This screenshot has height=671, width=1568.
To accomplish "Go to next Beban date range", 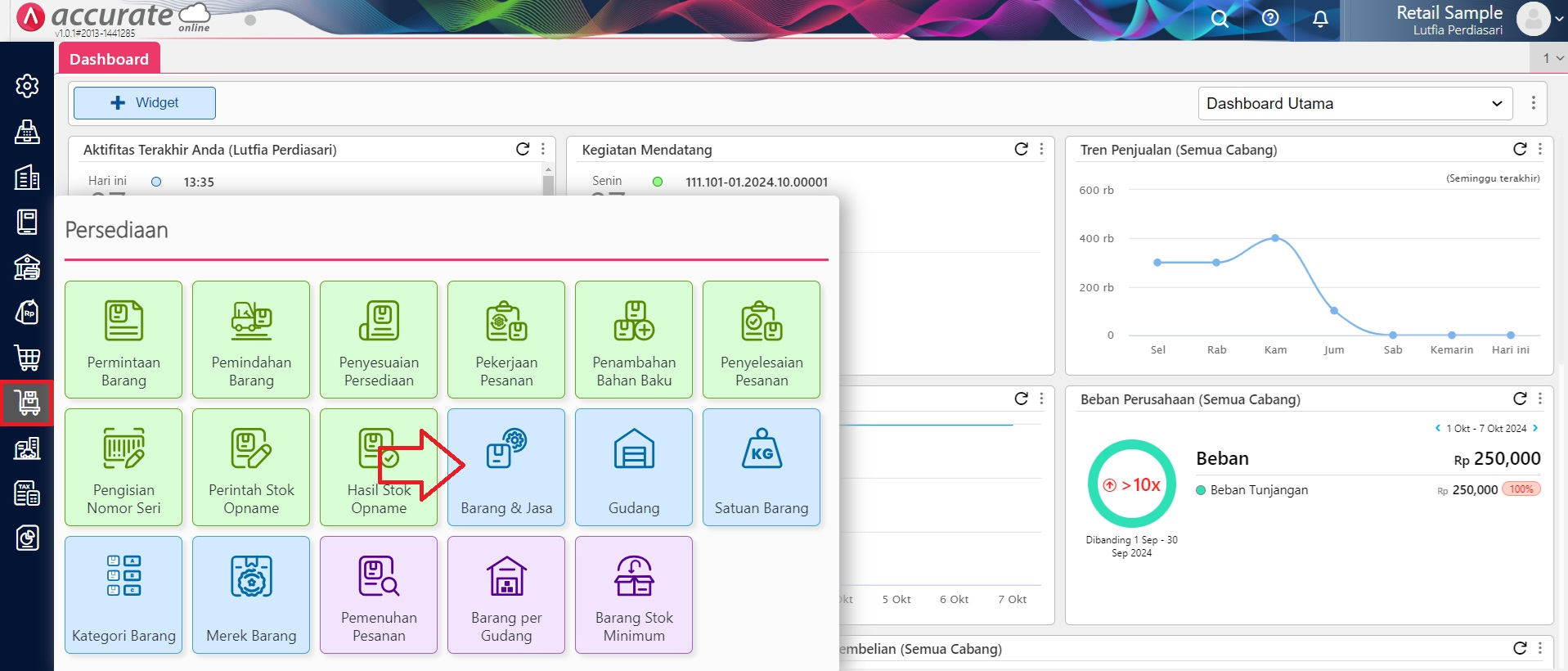I will pos(1535,428).
